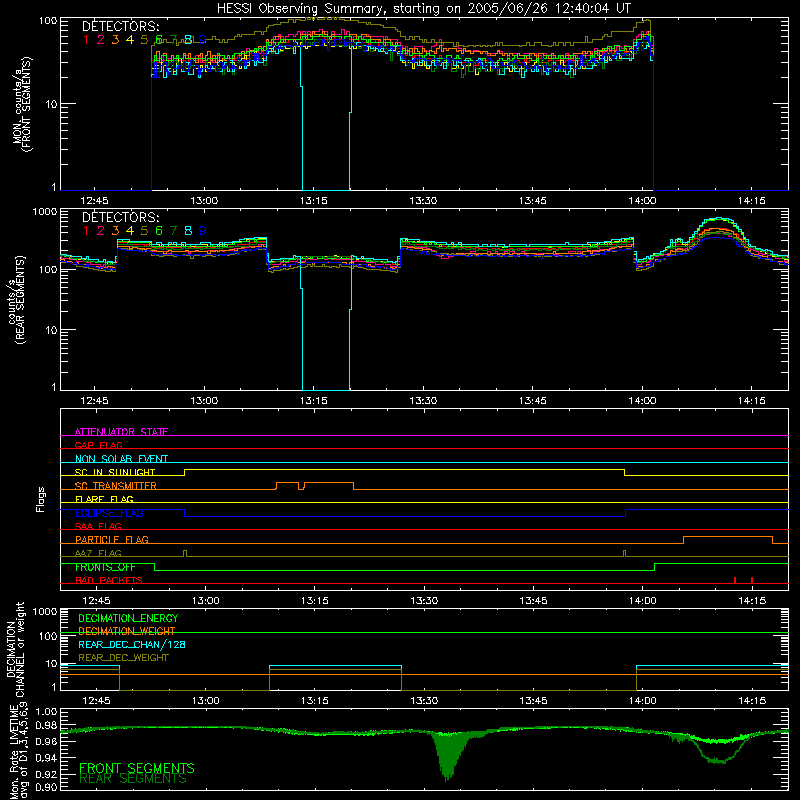Click the 1000 y-axis value on the rear segments plot

tap(45, 211)
